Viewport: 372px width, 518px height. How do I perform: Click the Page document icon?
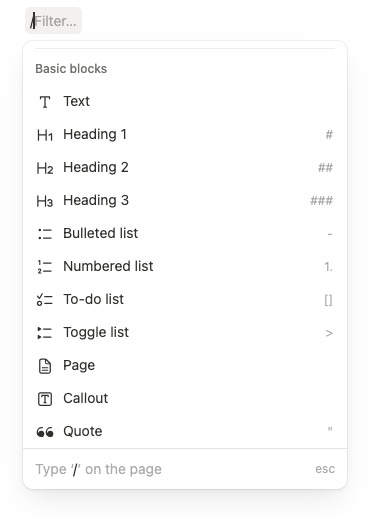pyautogui.click(x=45, y=366)
